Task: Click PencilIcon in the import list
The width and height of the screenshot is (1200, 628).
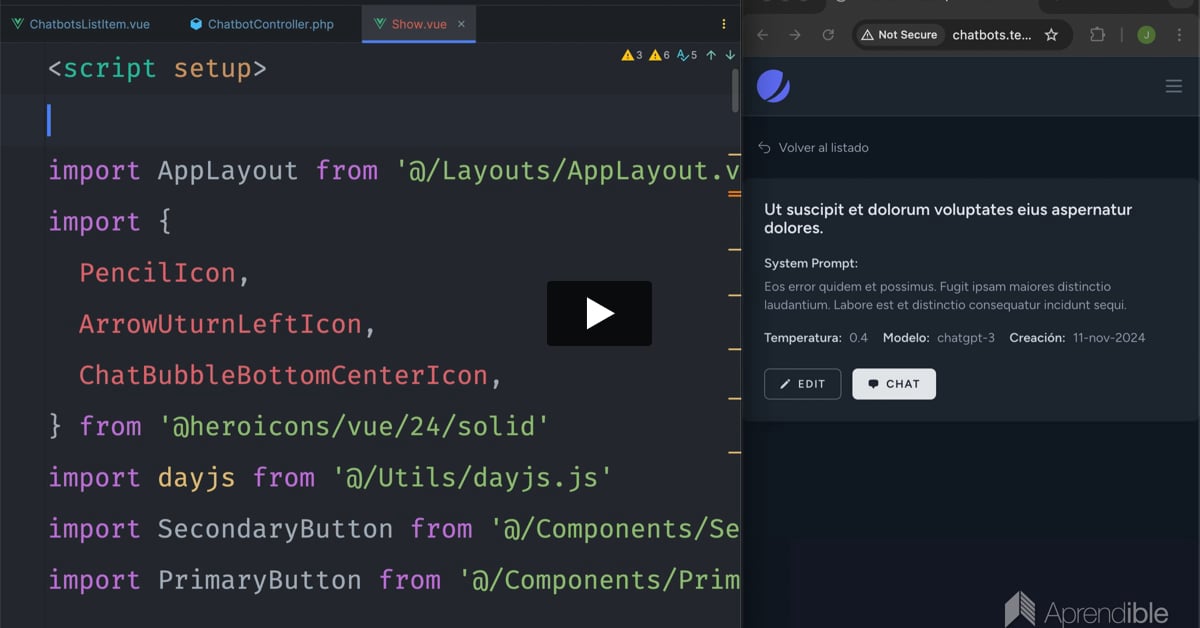Action: point(157,273)
